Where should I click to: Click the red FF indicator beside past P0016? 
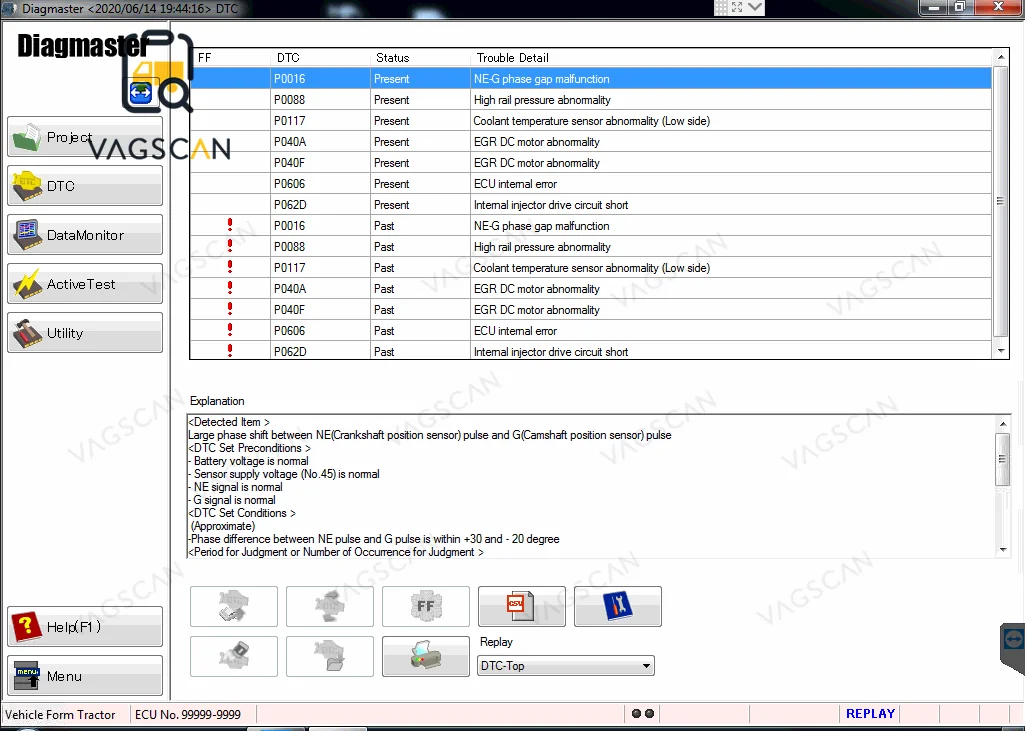[230, 226]
